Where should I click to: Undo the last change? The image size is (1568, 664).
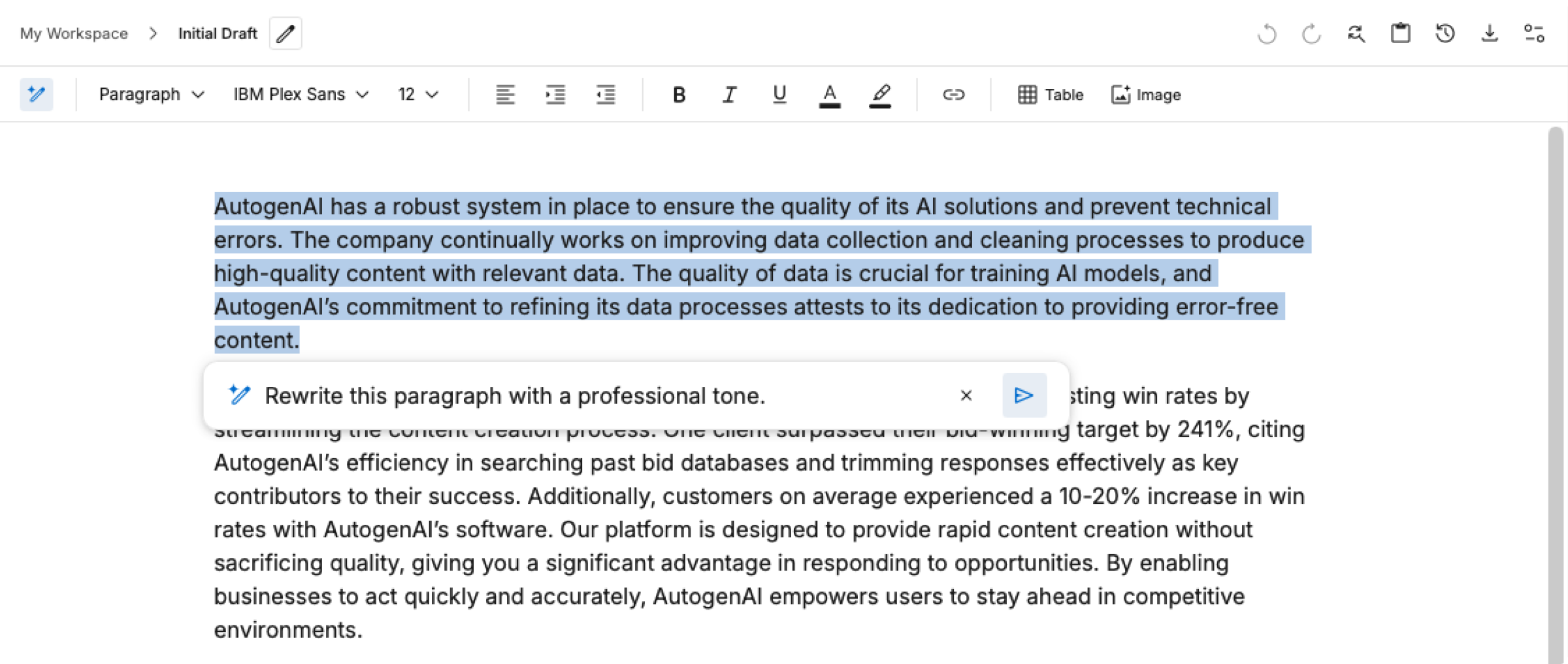coord(1267,33)
